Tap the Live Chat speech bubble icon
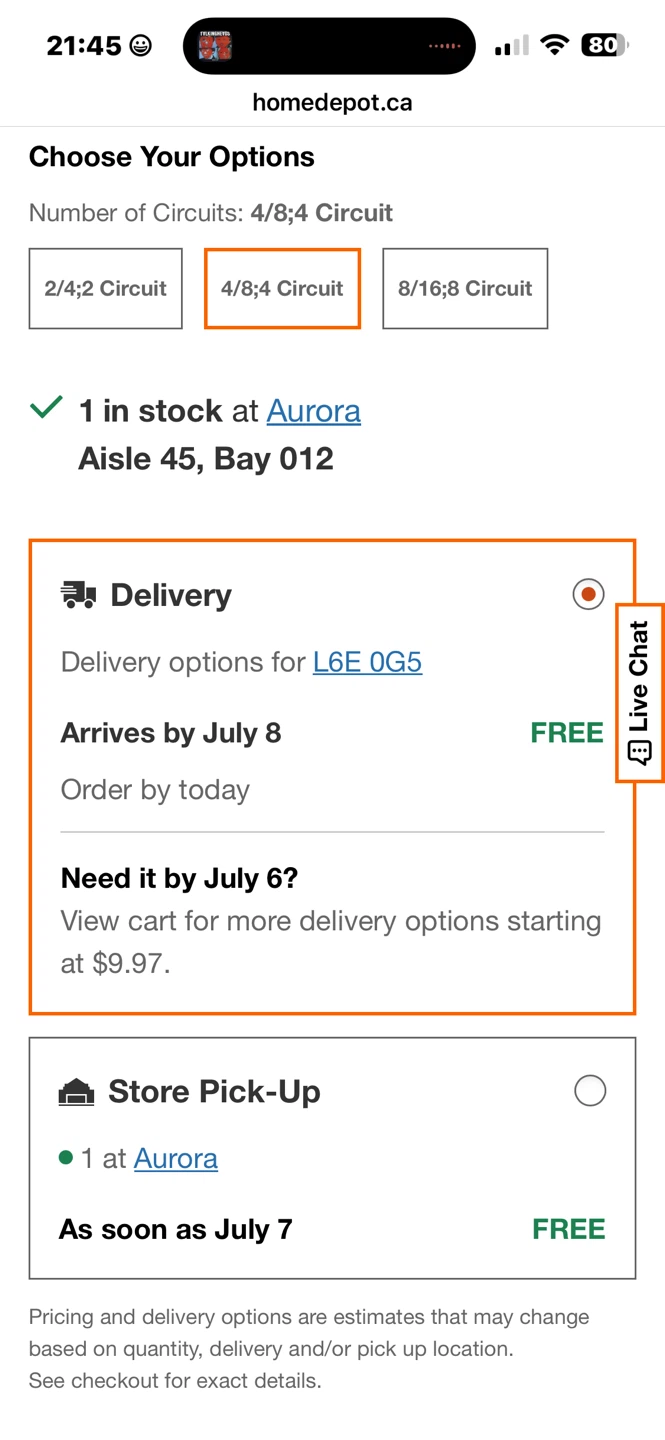This screenshot has height=1440, width=665. coord(639,753)
